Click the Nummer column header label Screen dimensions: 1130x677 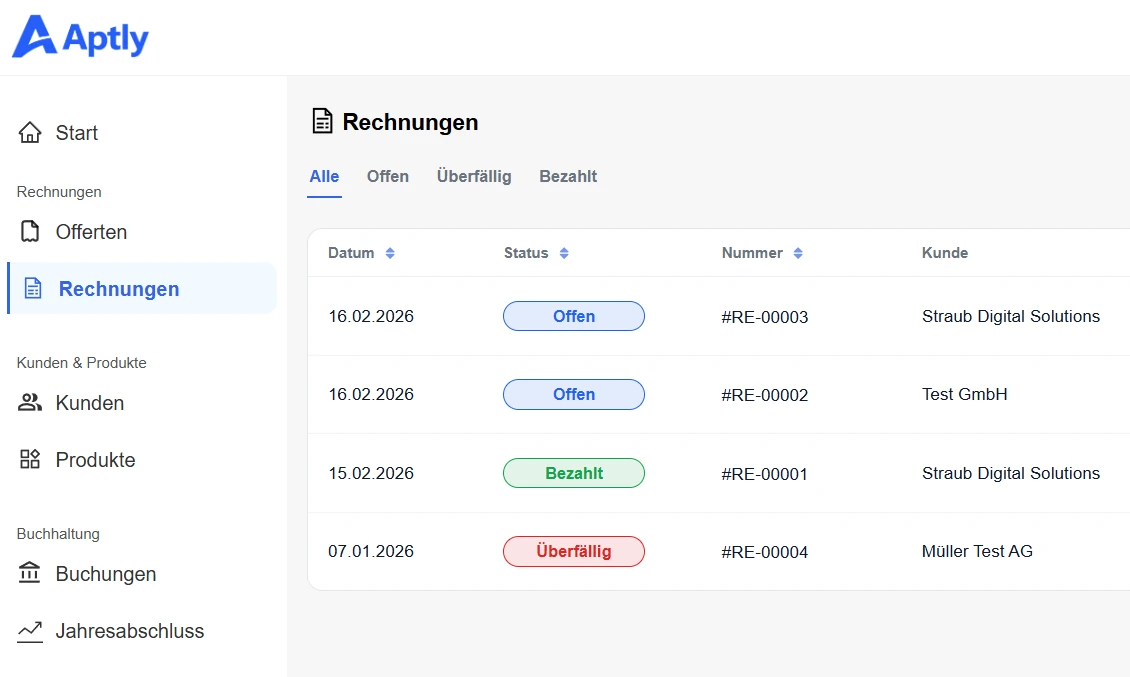click(752, 253)
